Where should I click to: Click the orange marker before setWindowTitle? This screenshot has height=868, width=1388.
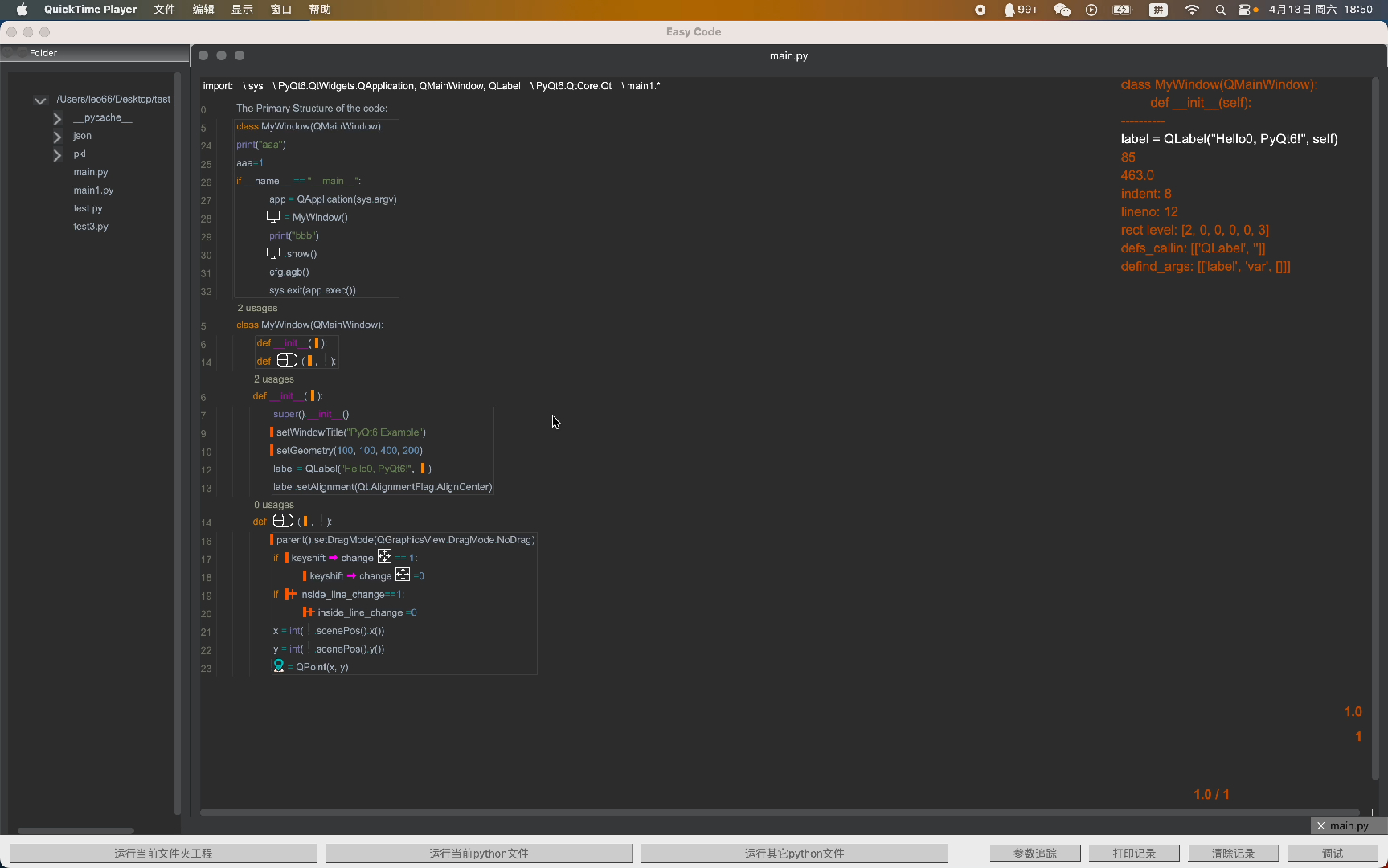272,432
